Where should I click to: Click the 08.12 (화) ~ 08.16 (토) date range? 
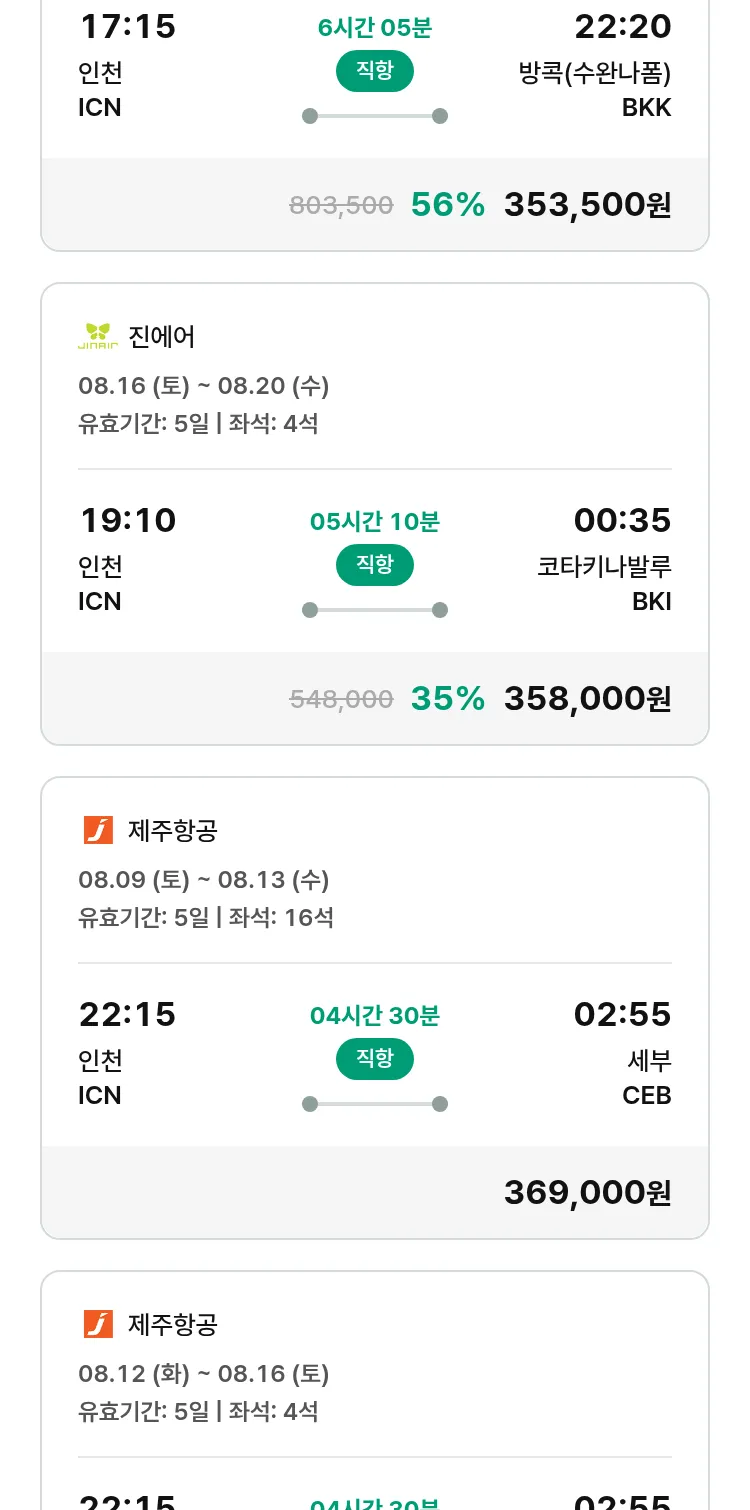[203, 1374]
